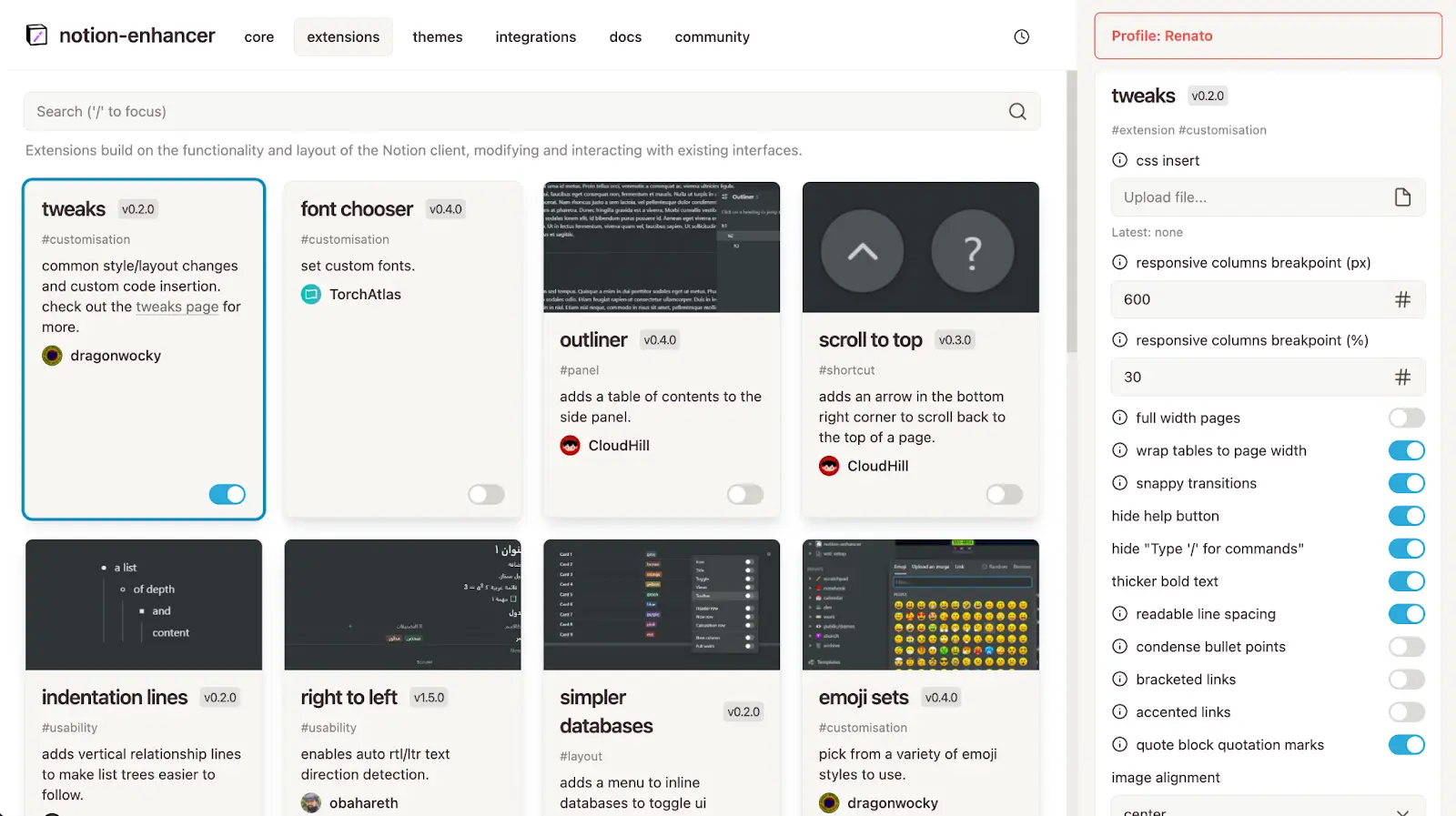Screen dimensions: 1456x816
Task: Open the core tab
Action: point(259,37)
